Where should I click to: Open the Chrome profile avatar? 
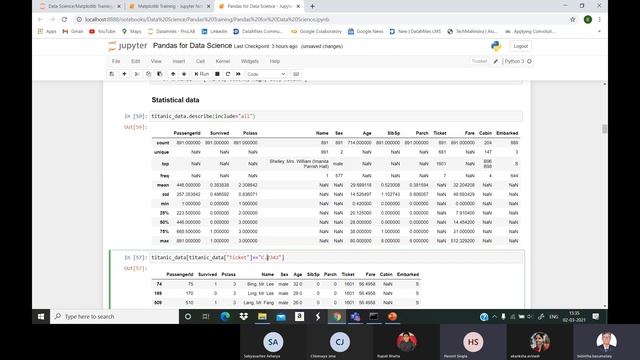click(x=588, y=19)
